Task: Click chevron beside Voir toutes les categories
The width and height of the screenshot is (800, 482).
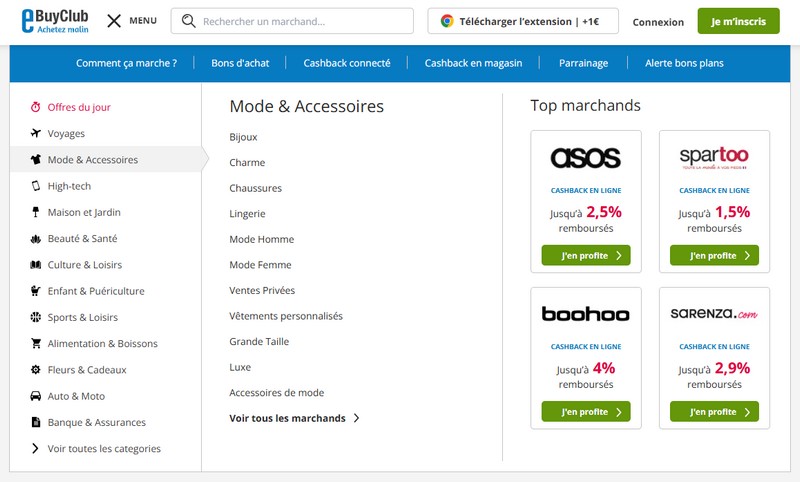Action: [x=35, y=448]
